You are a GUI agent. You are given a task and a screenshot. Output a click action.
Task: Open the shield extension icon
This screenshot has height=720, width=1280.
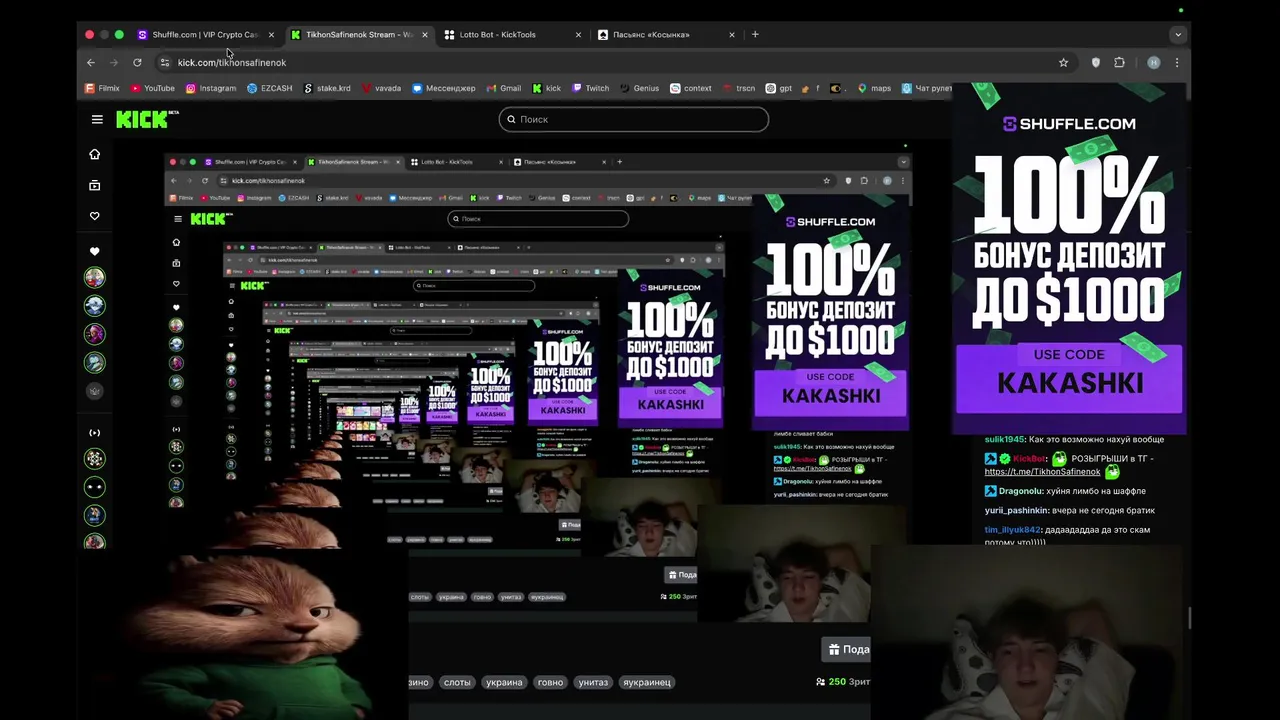point(1096,62)
